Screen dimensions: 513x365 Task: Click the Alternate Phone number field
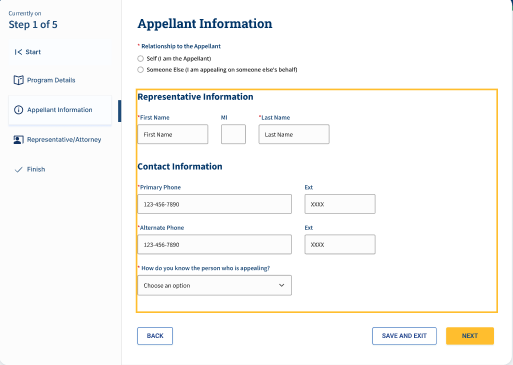point(214,244)
